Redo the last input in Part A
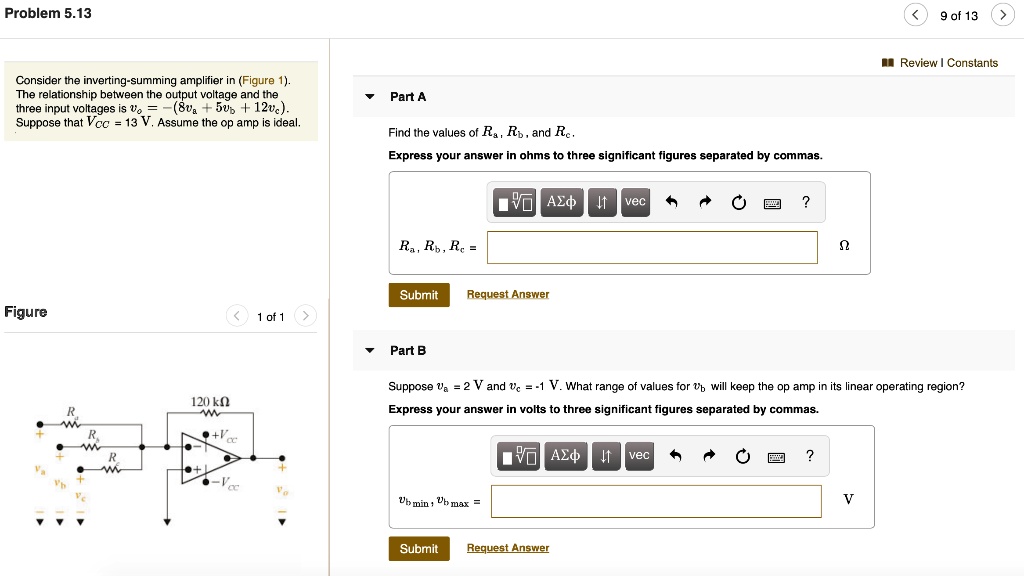Viewport: 1024px width, 576px height. point(705,202)
